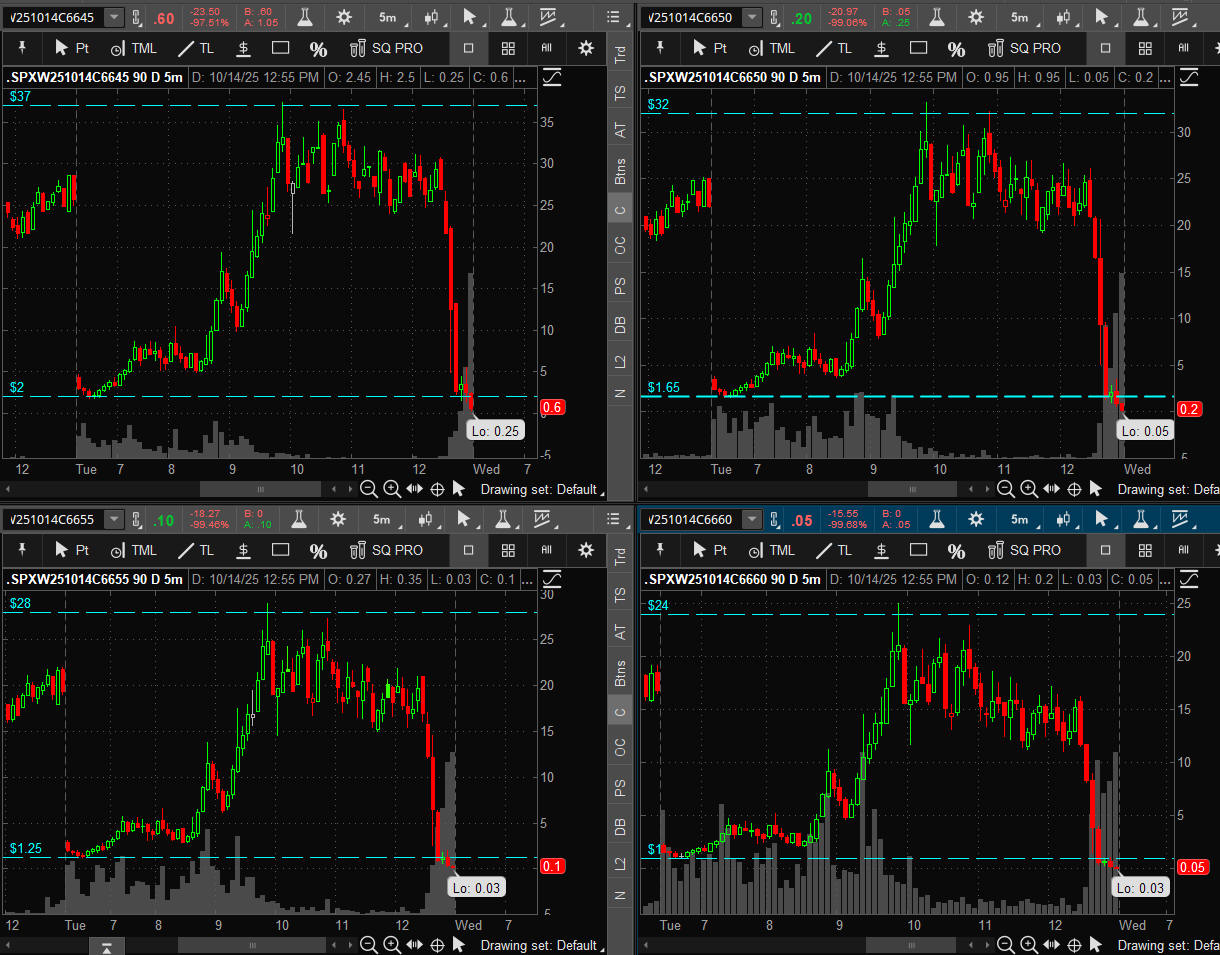Open the TS tab on the top sidebar
Image resolution: width=1220 pixels, height=955 pixels.
coord(620,93)
